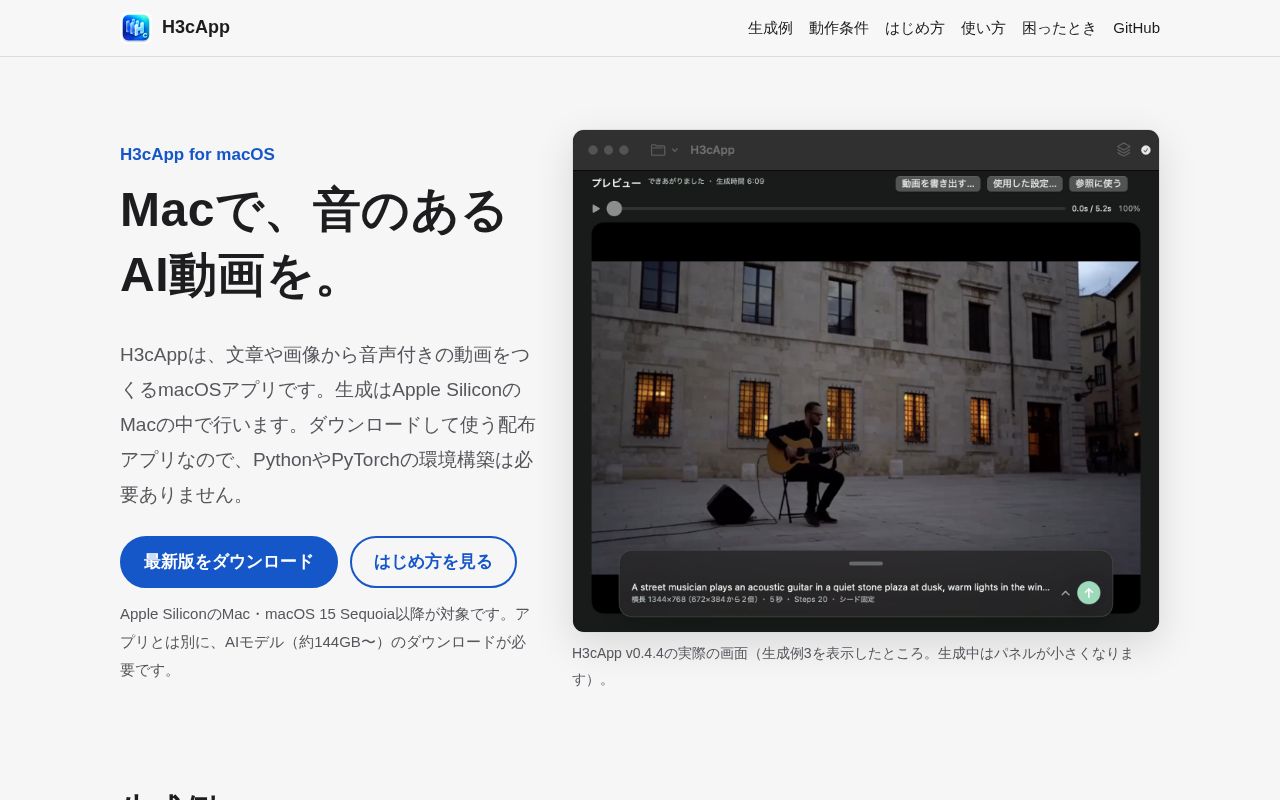Screen dimensions: 1280x800
Task: Click the はじめ方を見る button
Action: tap(433, 562)
